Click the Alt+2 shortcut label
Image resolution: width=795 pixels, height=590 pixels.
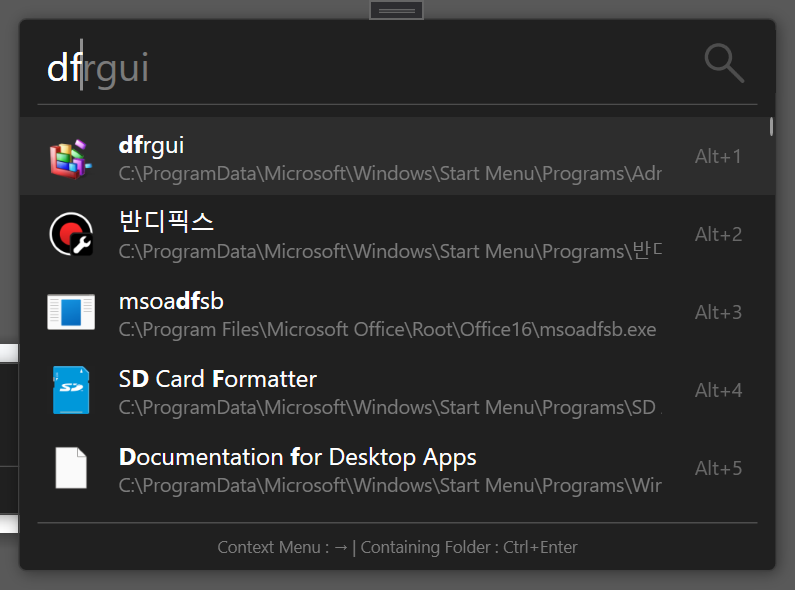[718, 234]
